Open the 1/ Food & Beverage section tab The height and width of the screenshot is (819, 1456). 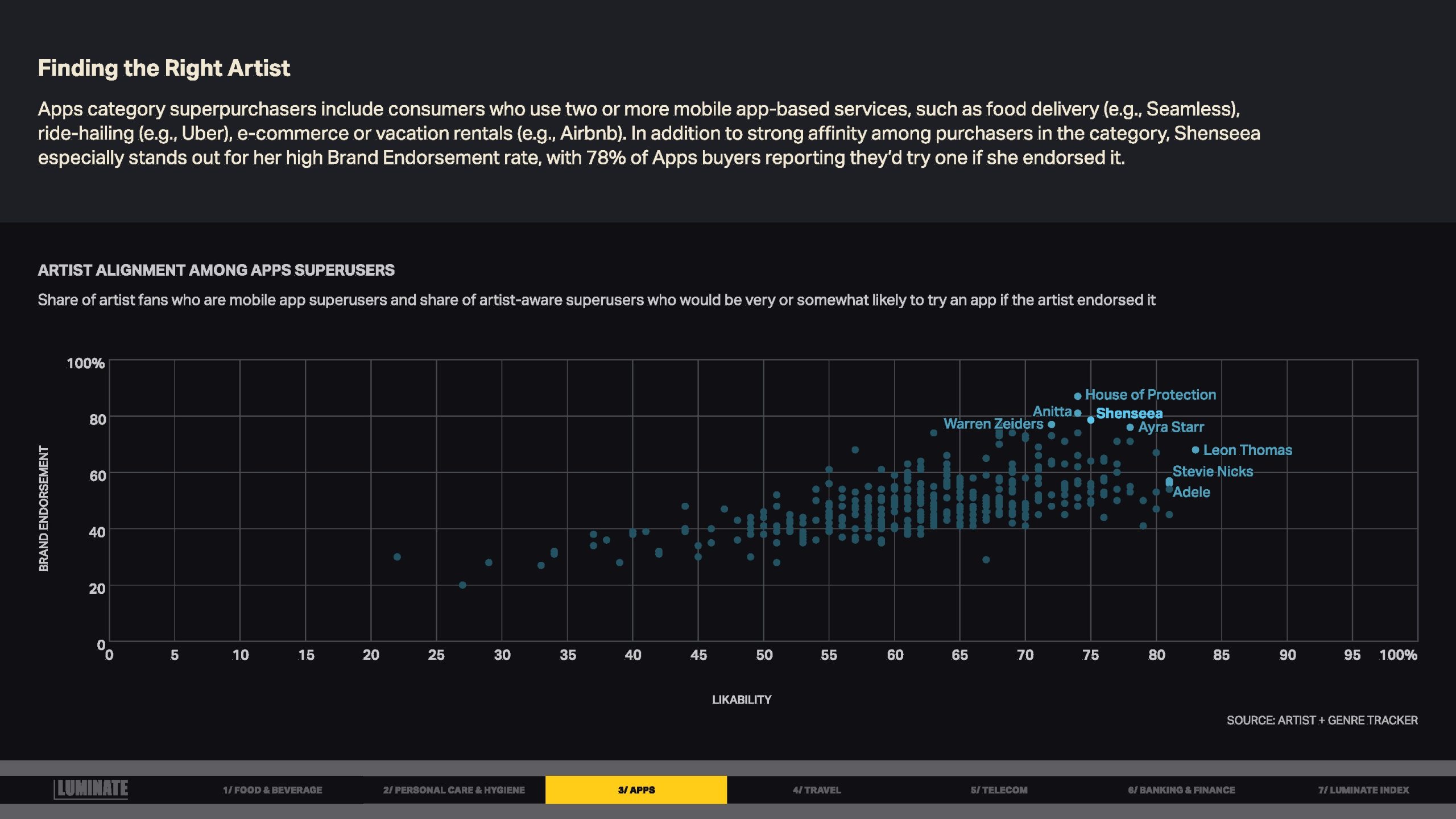tap(272, 790)
